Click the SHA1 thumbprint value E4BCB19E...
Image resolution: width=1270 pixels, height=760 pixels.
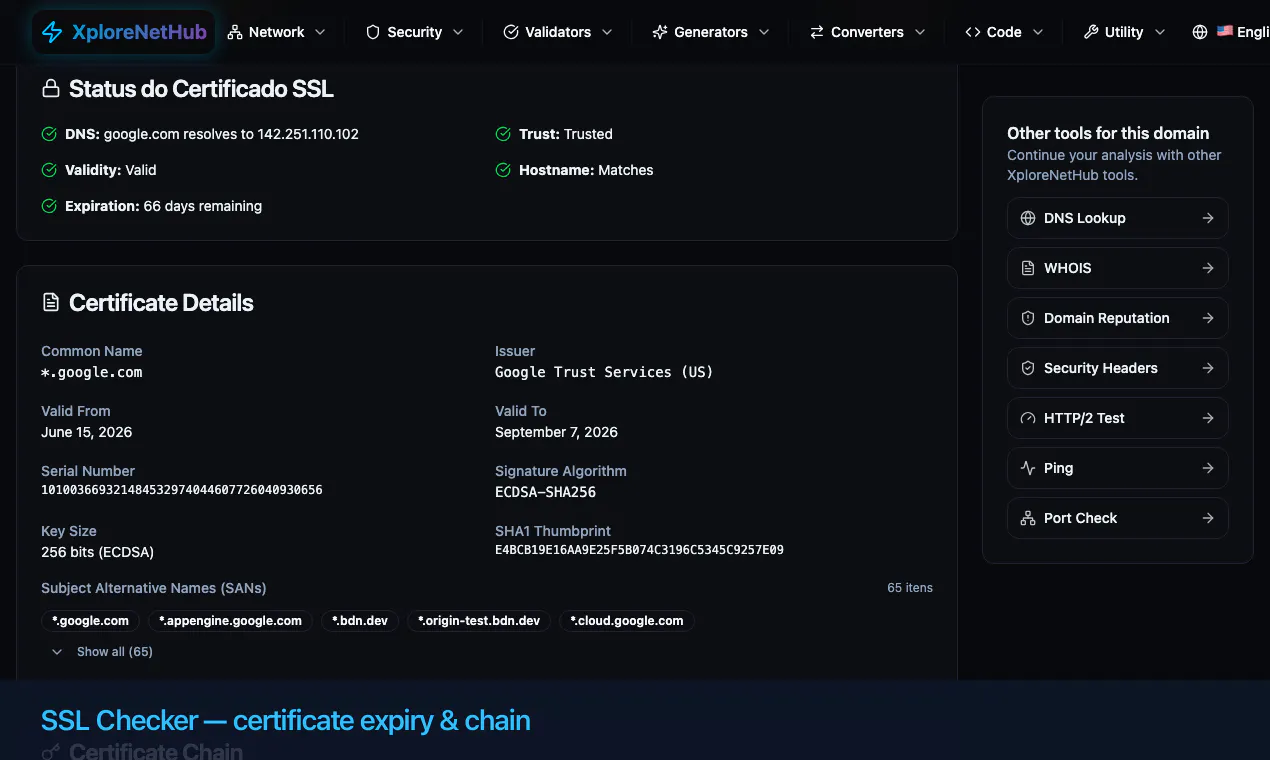coord(639,550)
